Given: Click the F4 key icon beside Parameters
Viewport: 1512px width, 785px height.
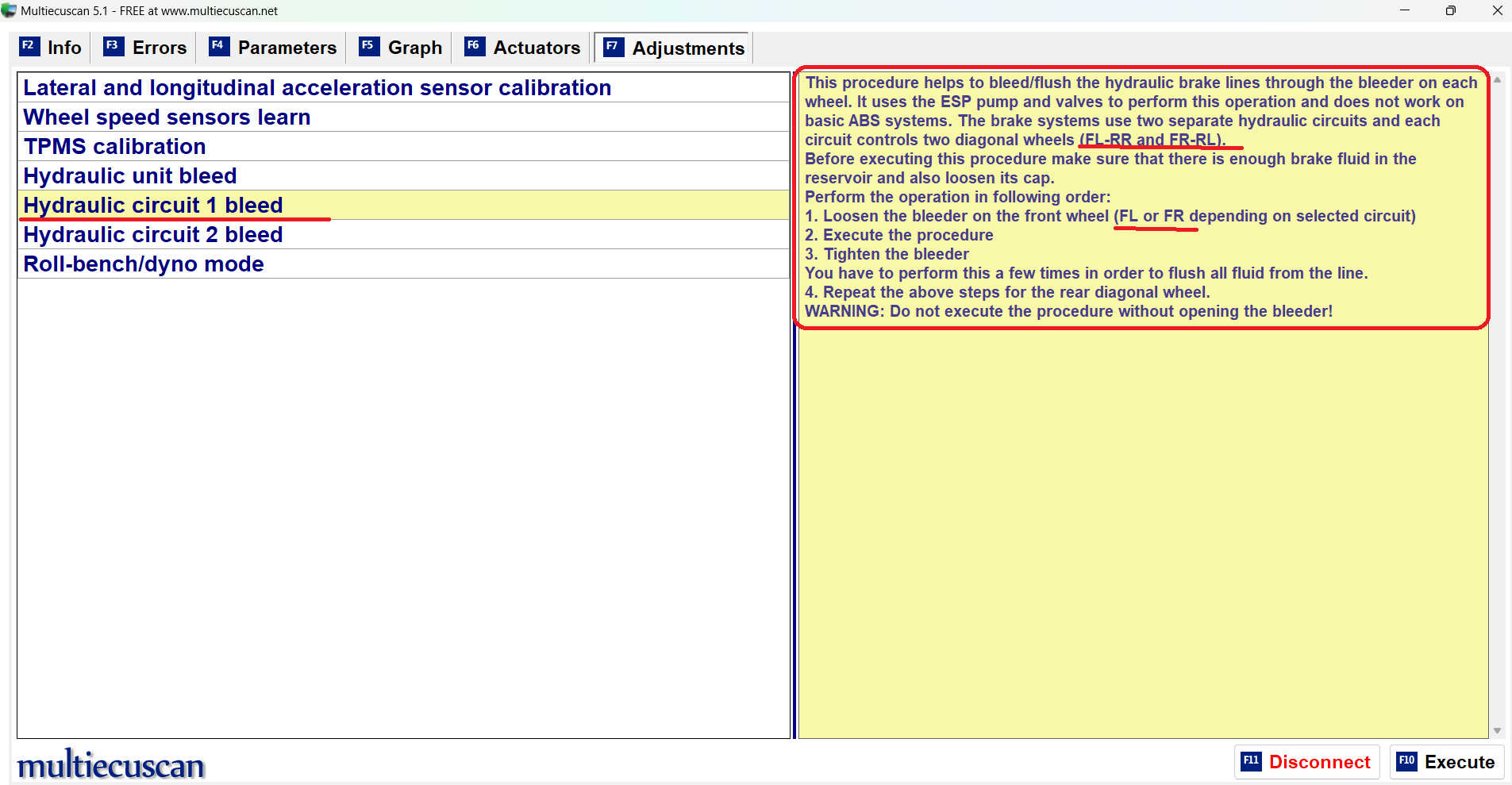Looking at the screenshot, I should click(x=218, y=46).
